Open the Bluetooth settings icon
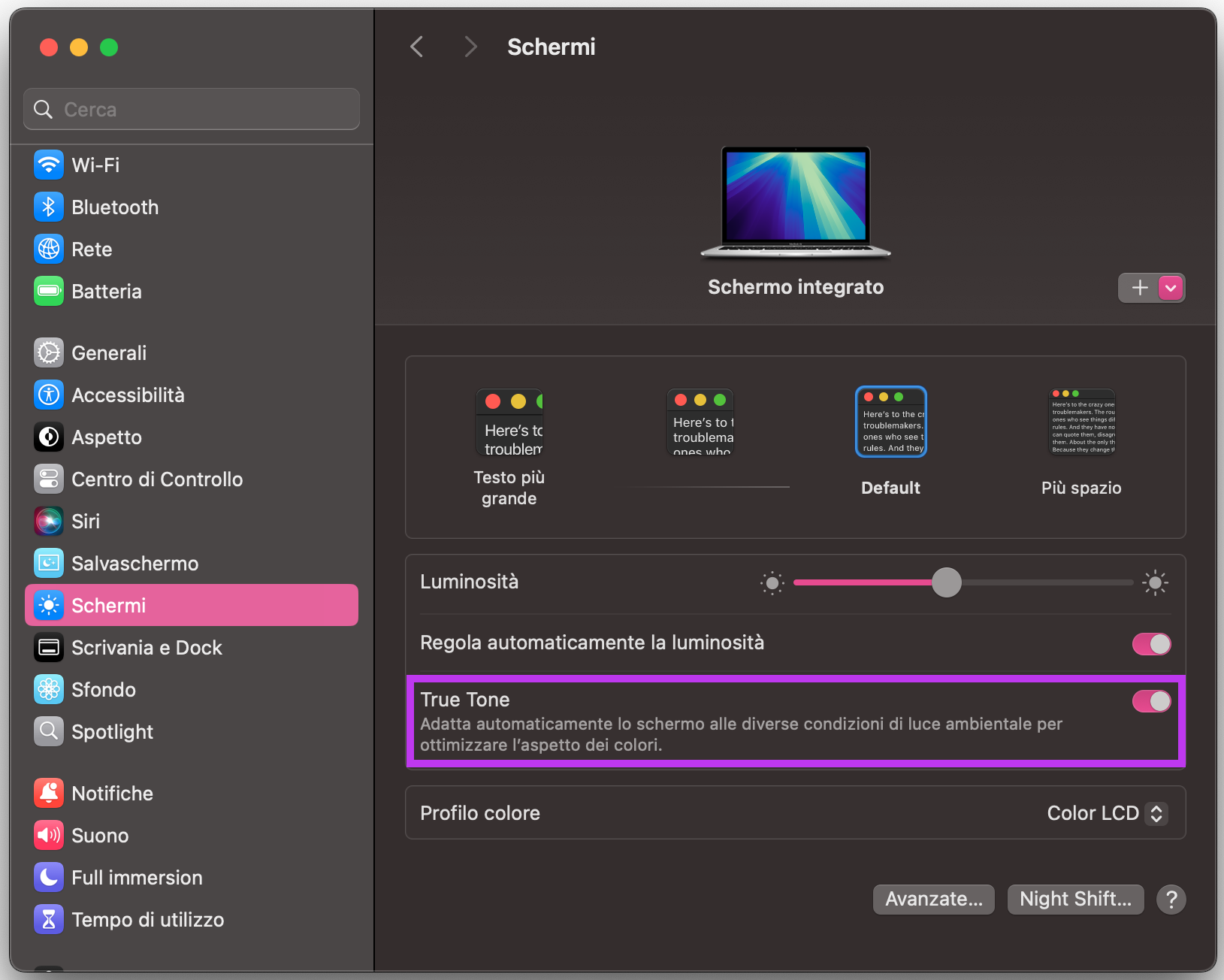Viewport: 1224px width, 980px height. click(x=48, y=207)
